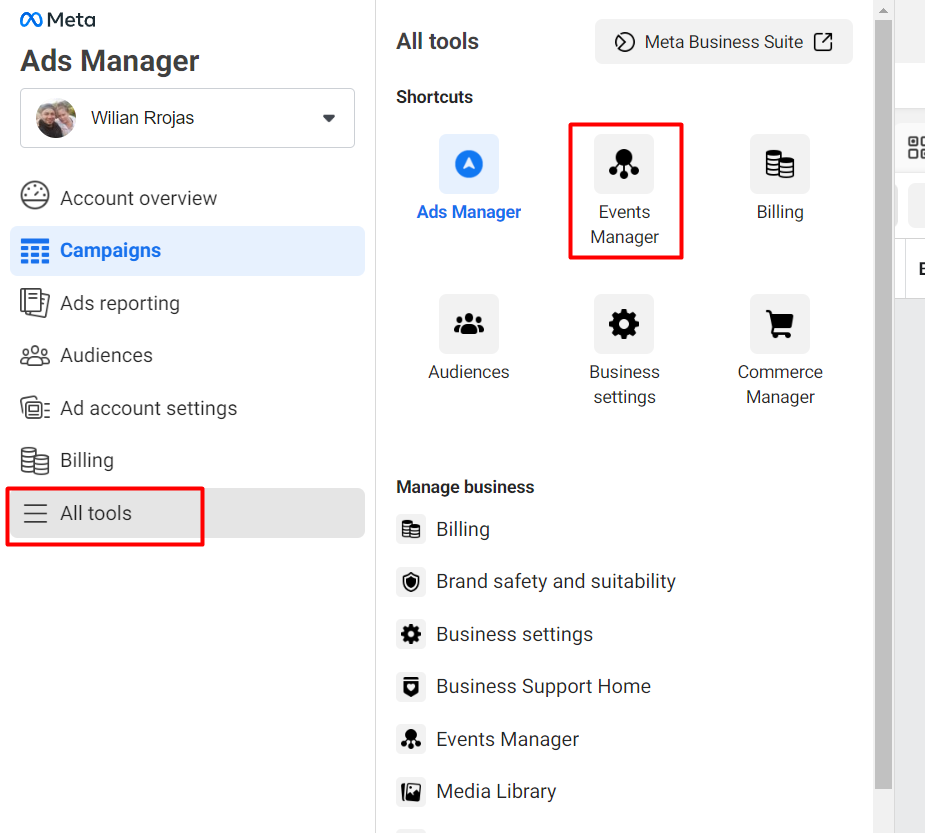The image size is (925, 833).
Task: Open Events Manager under Manage business
Action: (507, 739)
